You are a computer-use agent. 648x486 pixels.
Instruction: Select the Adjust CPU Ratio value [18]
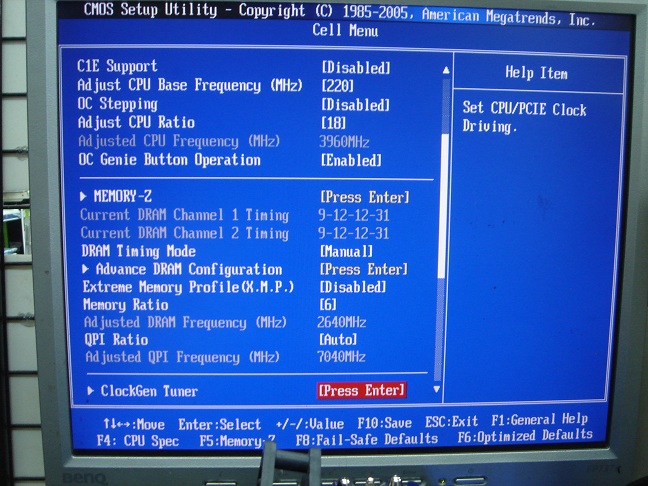point(333,123)
